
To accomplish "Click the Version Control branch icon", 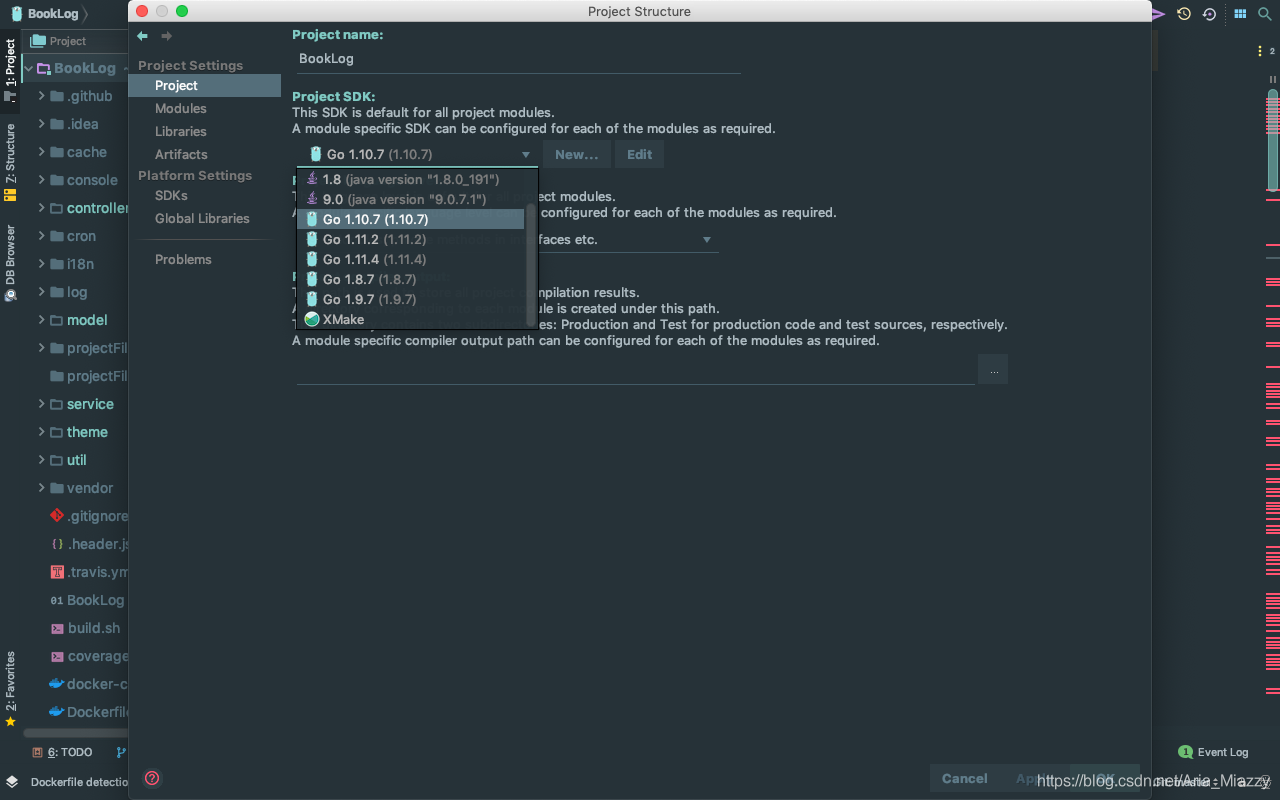I will pyautogui.click(x=121, y=752).
